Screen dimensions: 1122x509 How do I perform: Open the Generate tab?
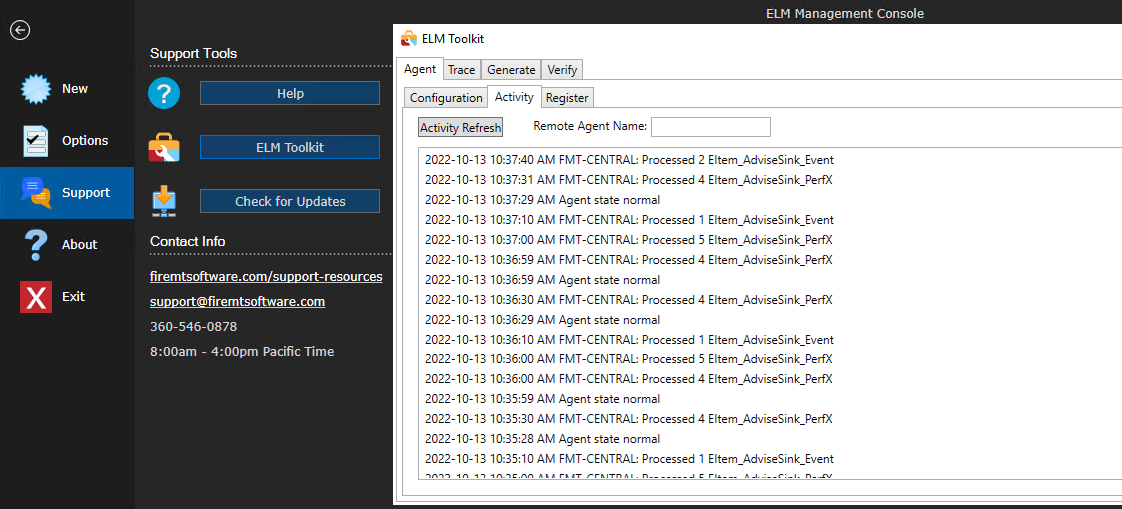click(x=511, y=69)
